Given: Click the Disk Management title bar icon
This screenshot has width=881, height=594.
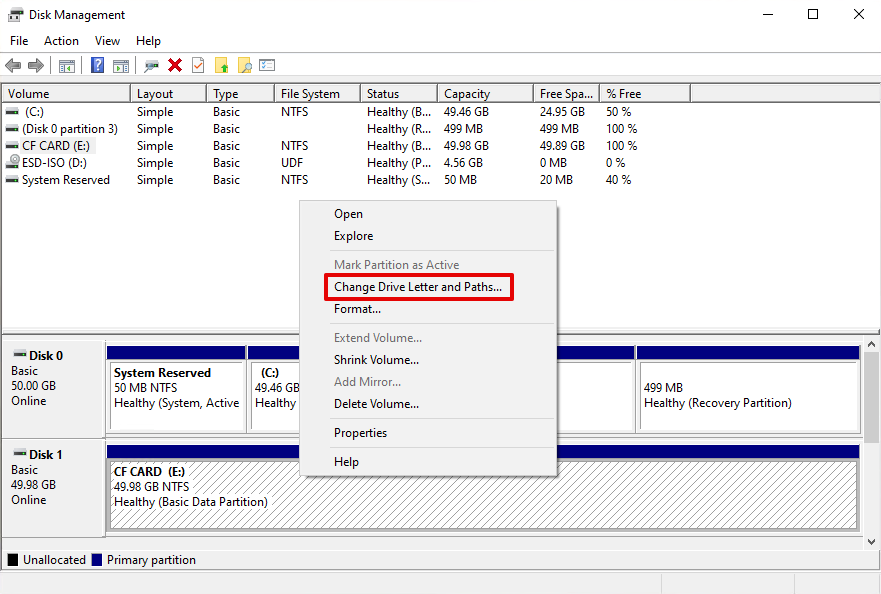Looking at the screenshot, I should pyautogui.click(x=16, y=15).
